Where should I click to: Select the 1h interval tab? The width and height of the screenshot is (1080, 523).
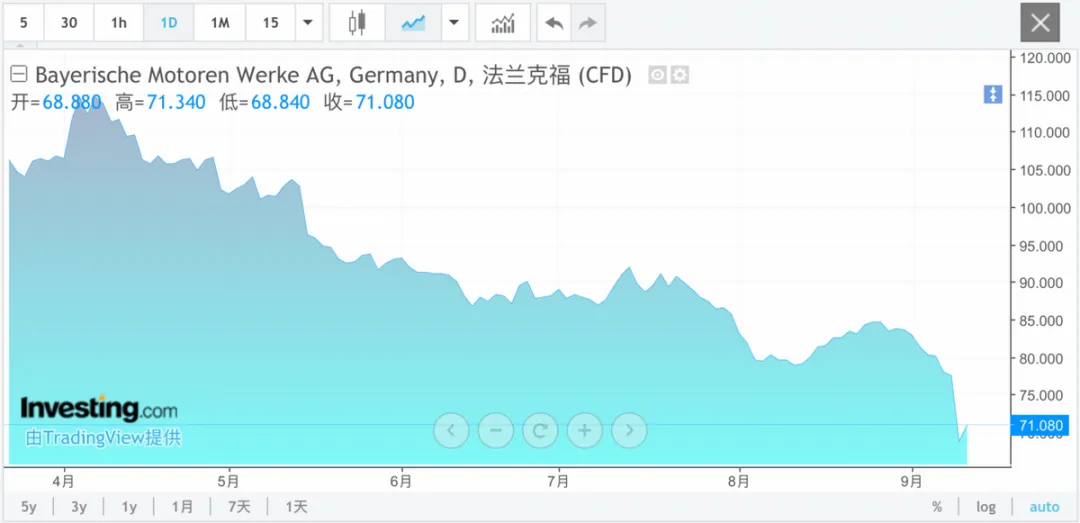[118, 23]
